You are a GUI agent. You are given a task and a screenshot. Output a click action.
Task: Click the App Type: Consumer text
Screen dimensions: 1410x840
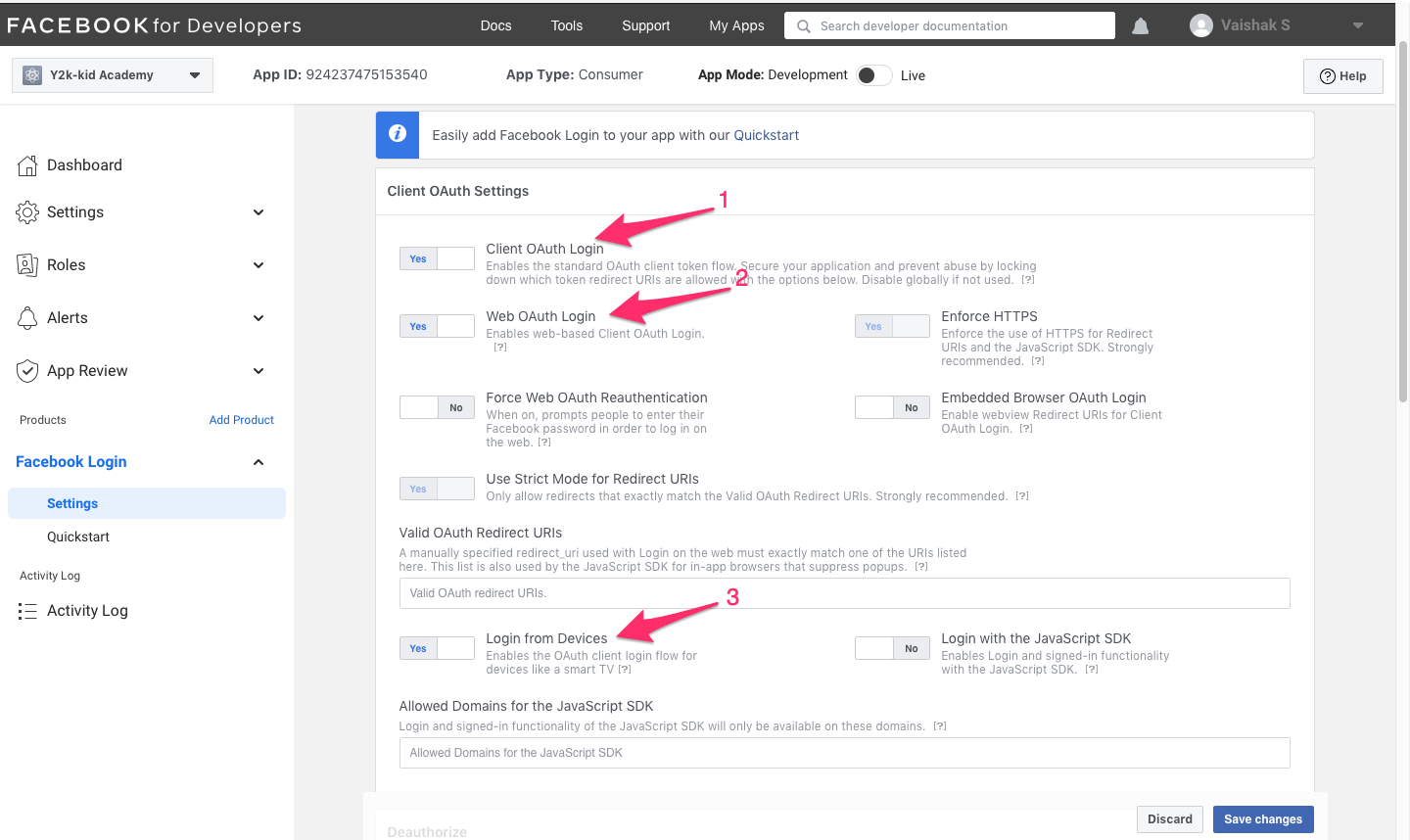click(x=575, y=74)
